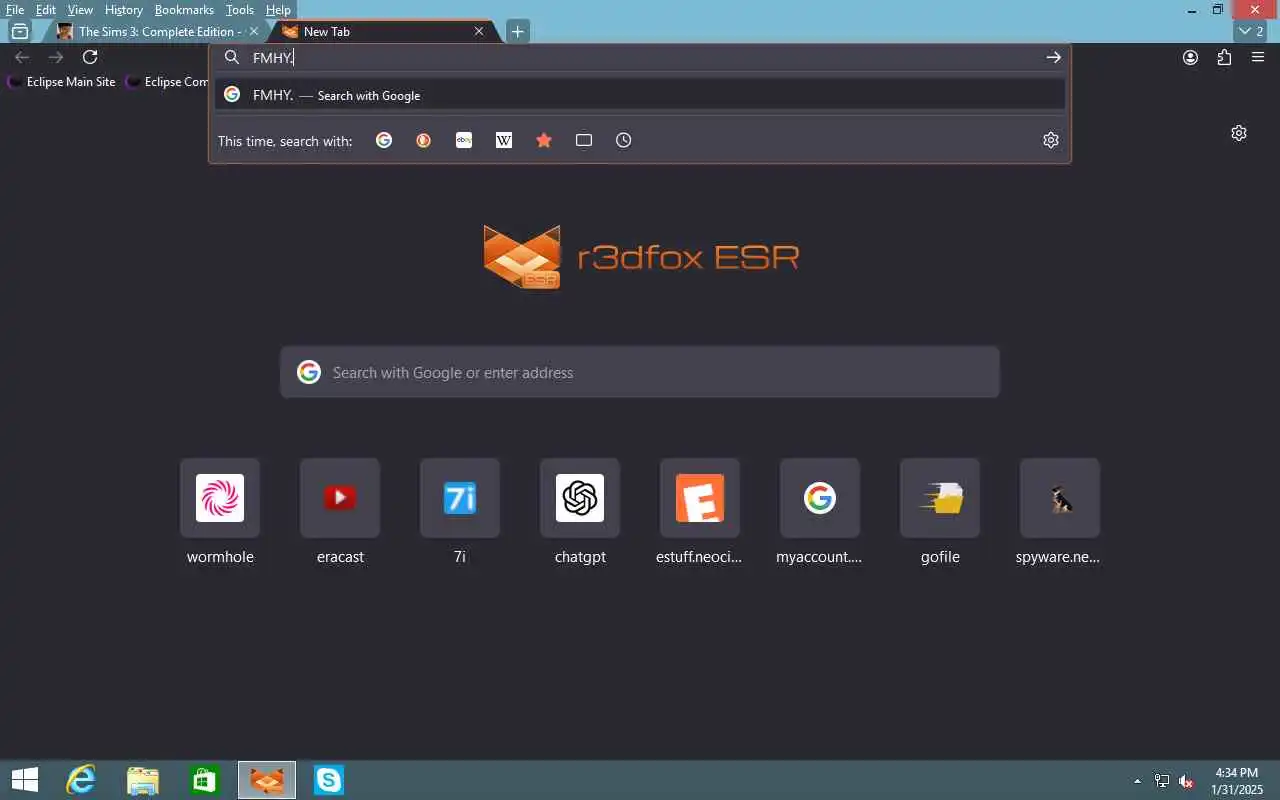This screenshot has height=800, width=1280.
Task: Close the New Tab tab
Action: click(479, 31)
